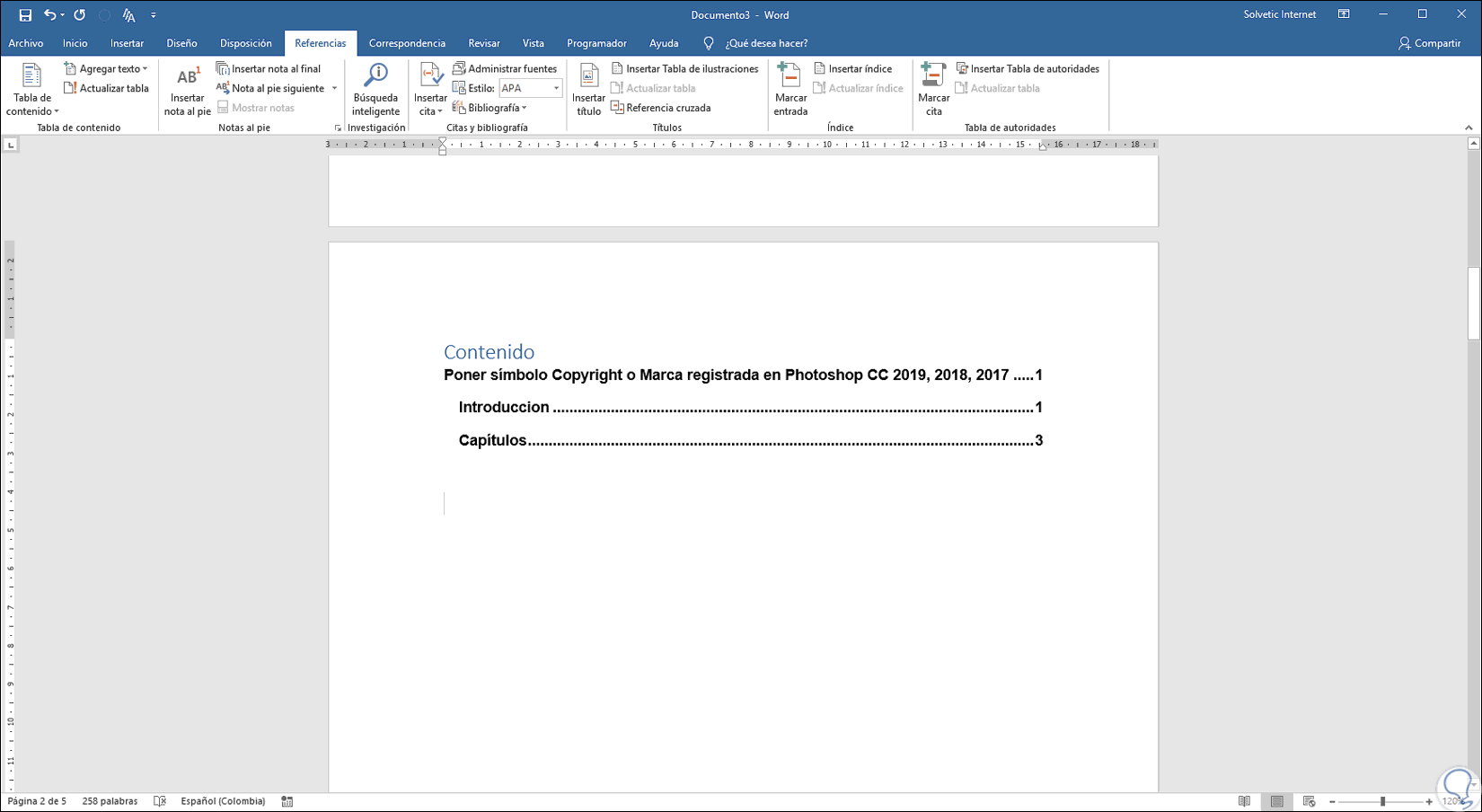Click the Save icon in quick access toolbar
Viewport: 1482px width, 812px height.
click(x=25, y=15)
